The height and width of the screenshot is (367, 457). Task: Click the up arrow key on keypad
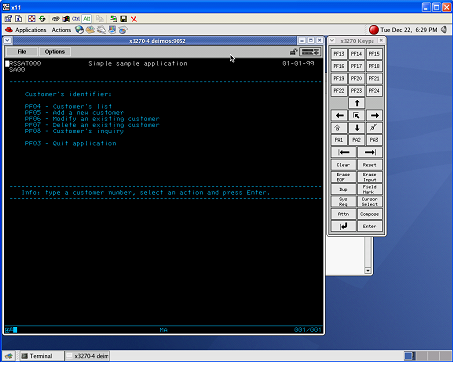357,103
